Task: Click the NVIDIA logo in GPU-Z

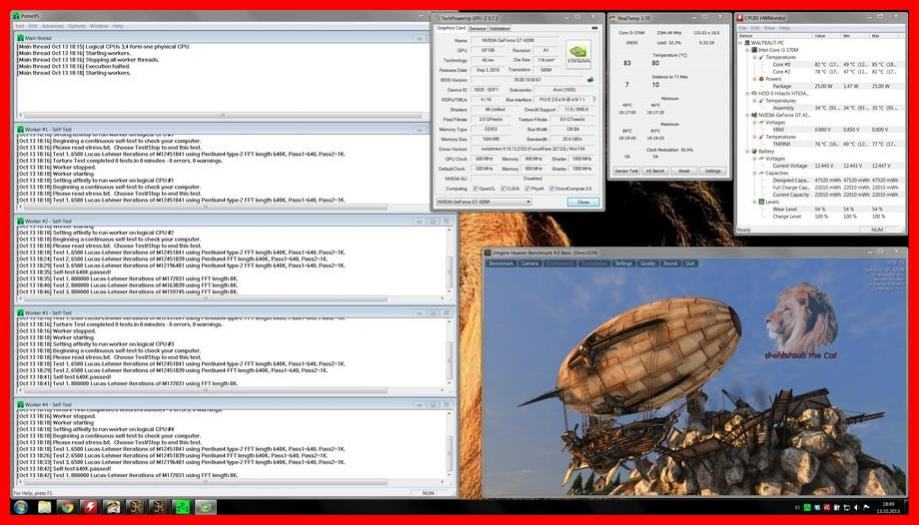Action: 578,53
